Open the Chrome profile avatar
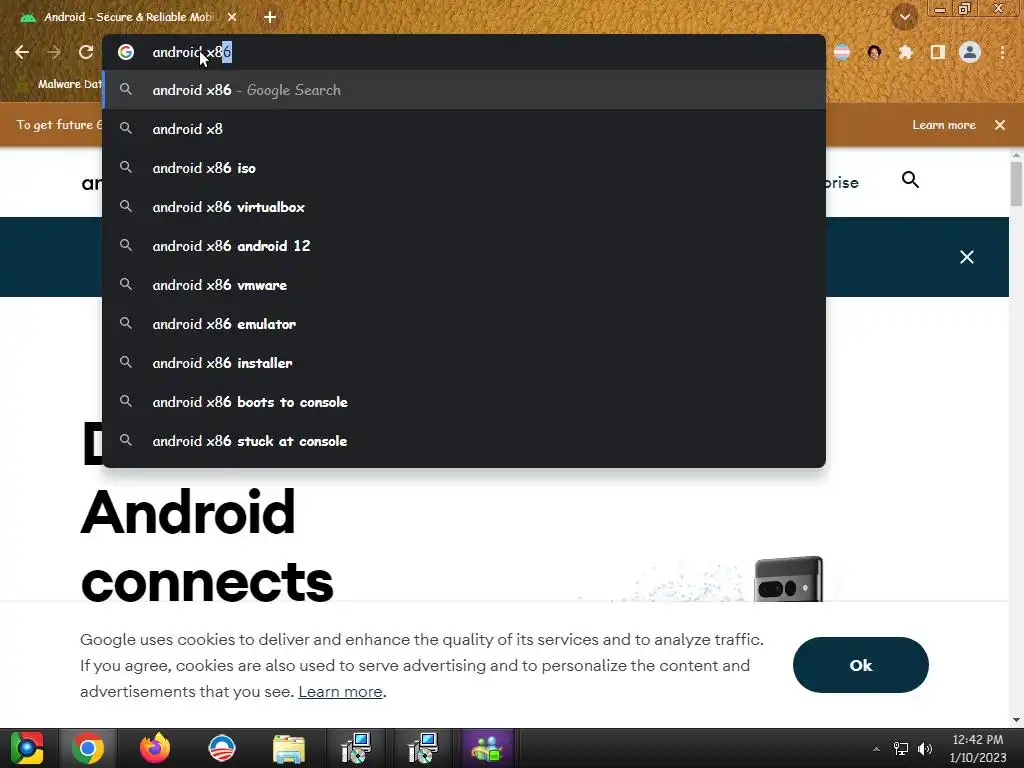The width and height of the screenshot is (1024, 768). (970, 52)
